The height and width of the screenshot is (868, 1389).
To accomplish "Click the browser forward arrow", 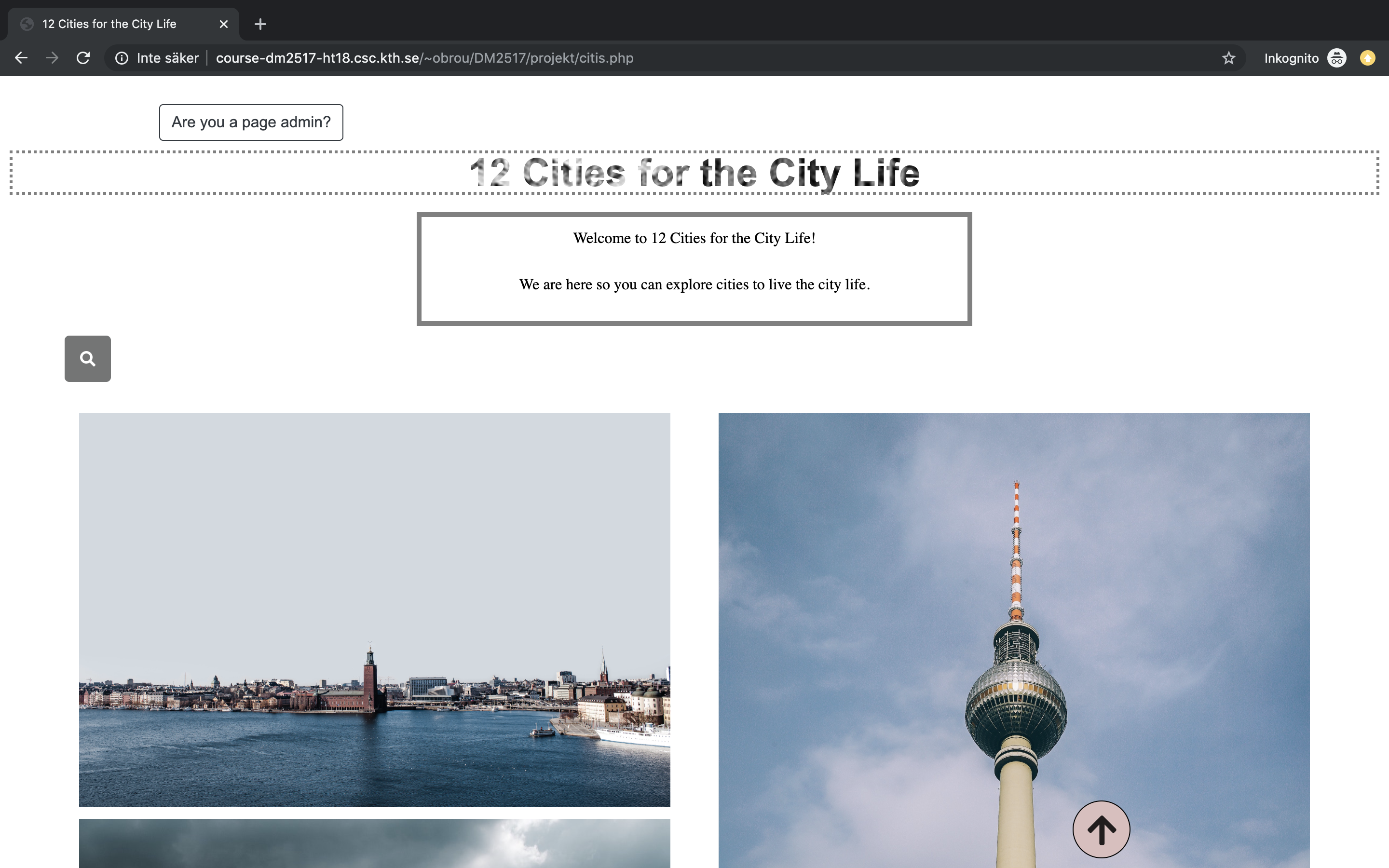I will coord(52,58).
